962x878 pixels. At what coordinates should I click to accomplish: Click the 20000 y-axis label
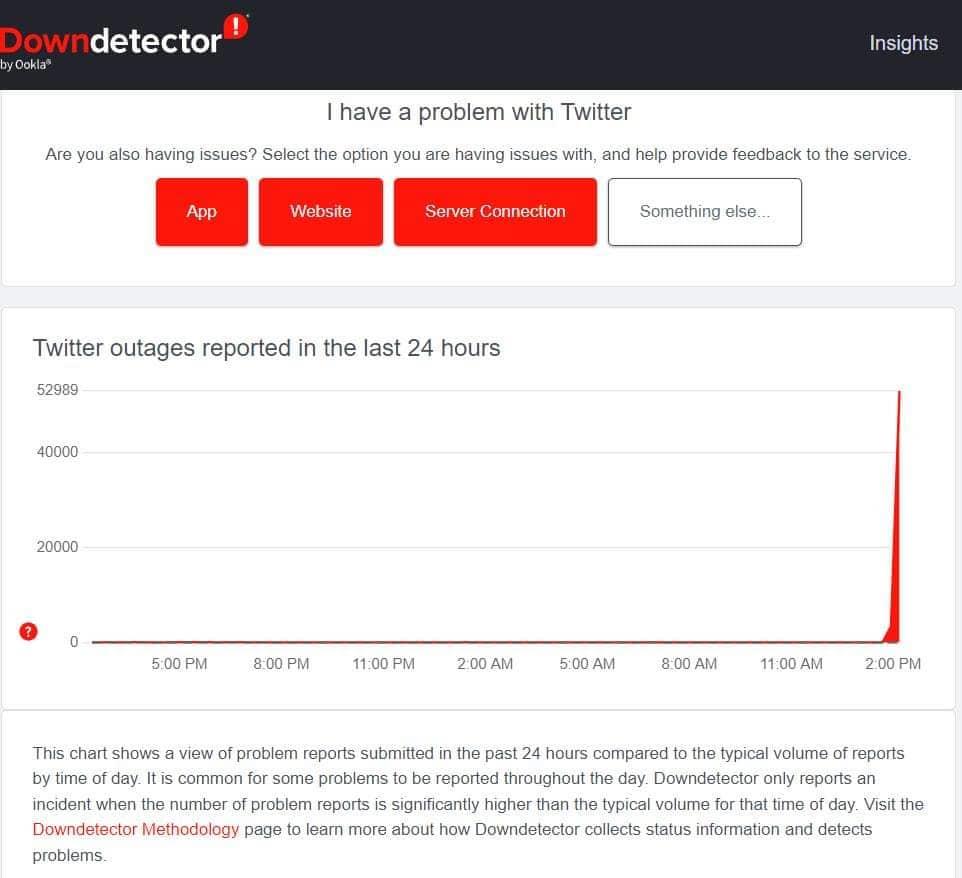pyautogui.click(x=57, y=547)
